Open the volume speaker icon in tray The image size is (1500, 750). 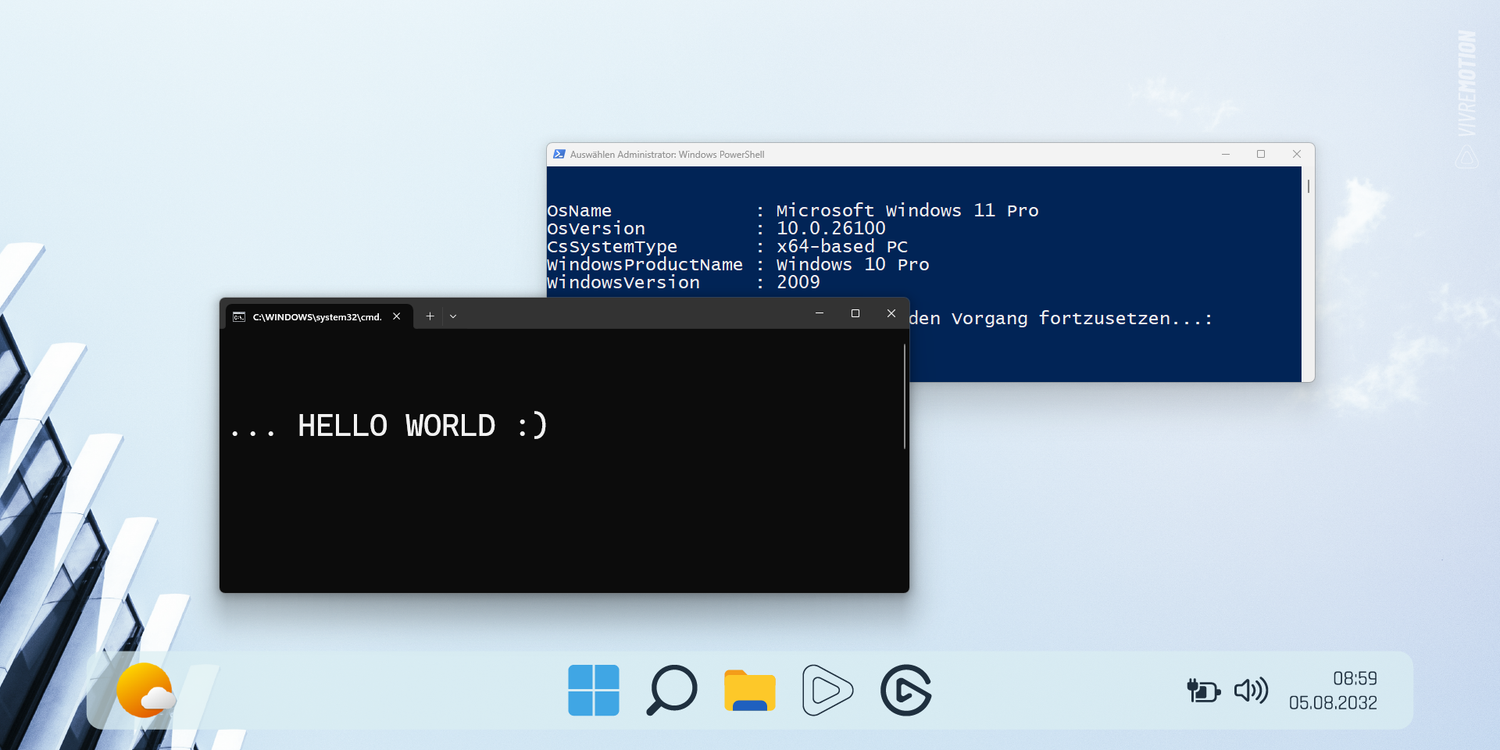tap(1251, 690)
